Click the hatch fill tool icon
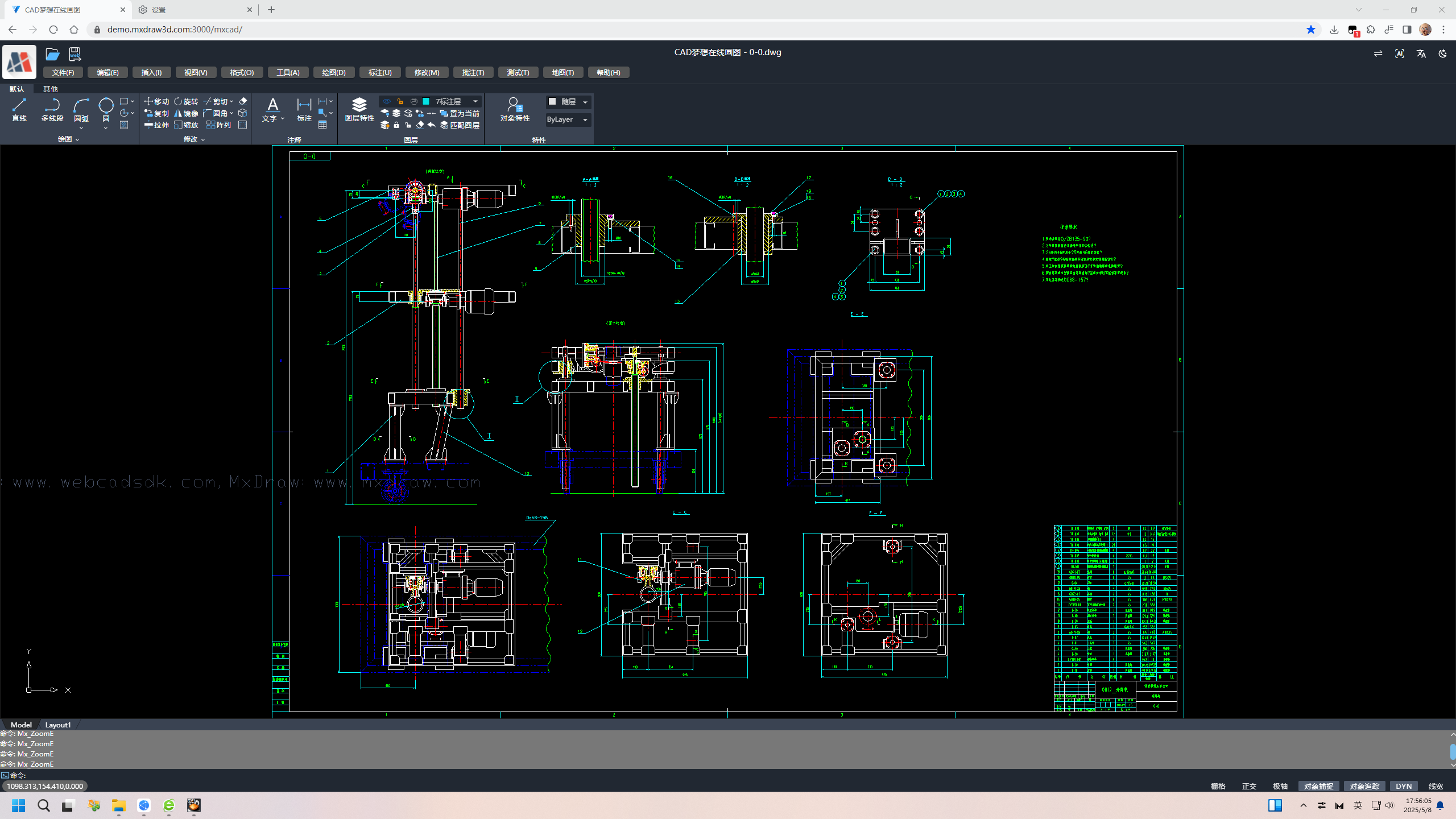The width and height of the screenshot is (1456, 819). pos(124,125)
